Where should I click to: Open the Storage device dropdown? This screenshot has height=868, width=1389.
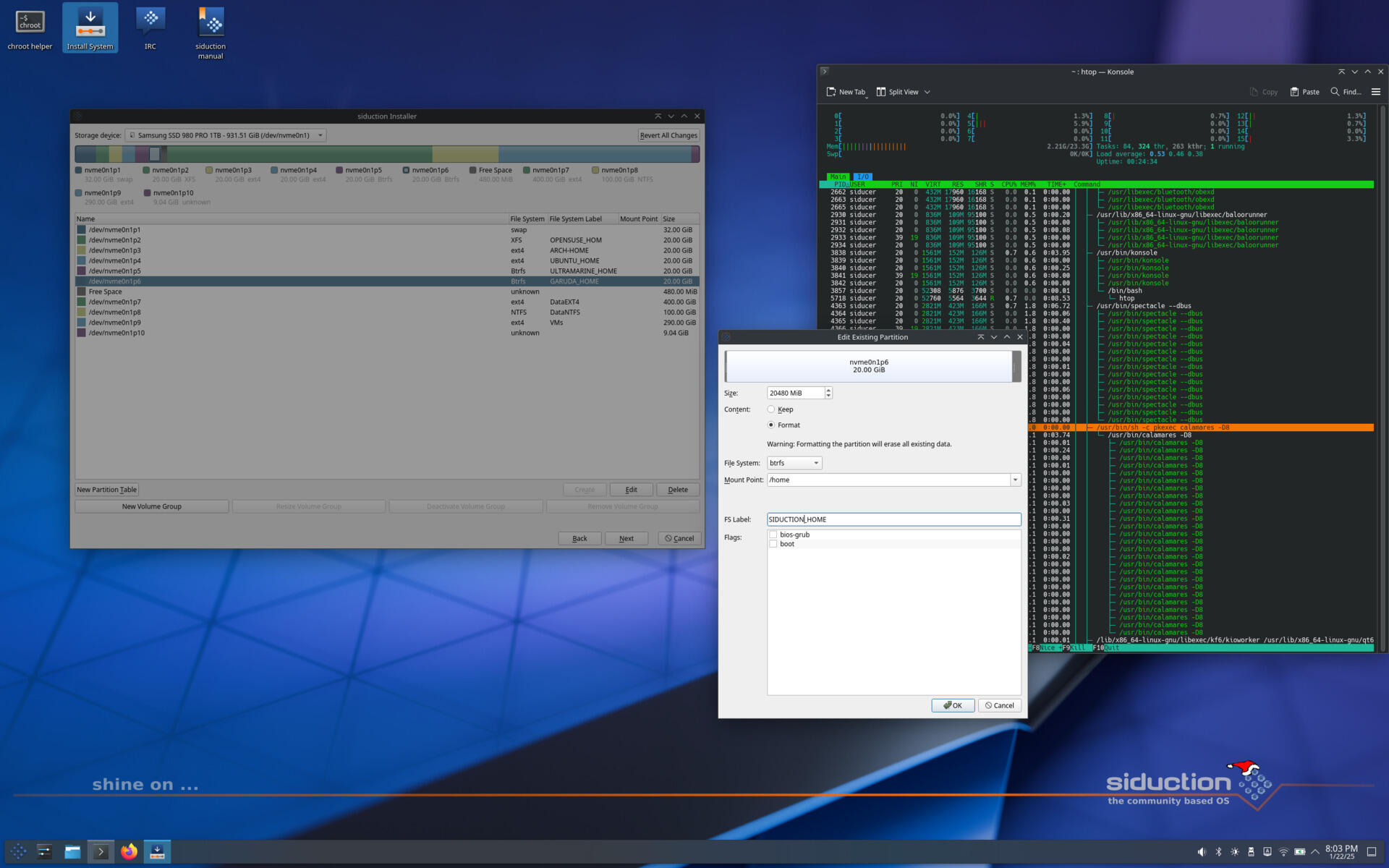click(x=226, y=135)
